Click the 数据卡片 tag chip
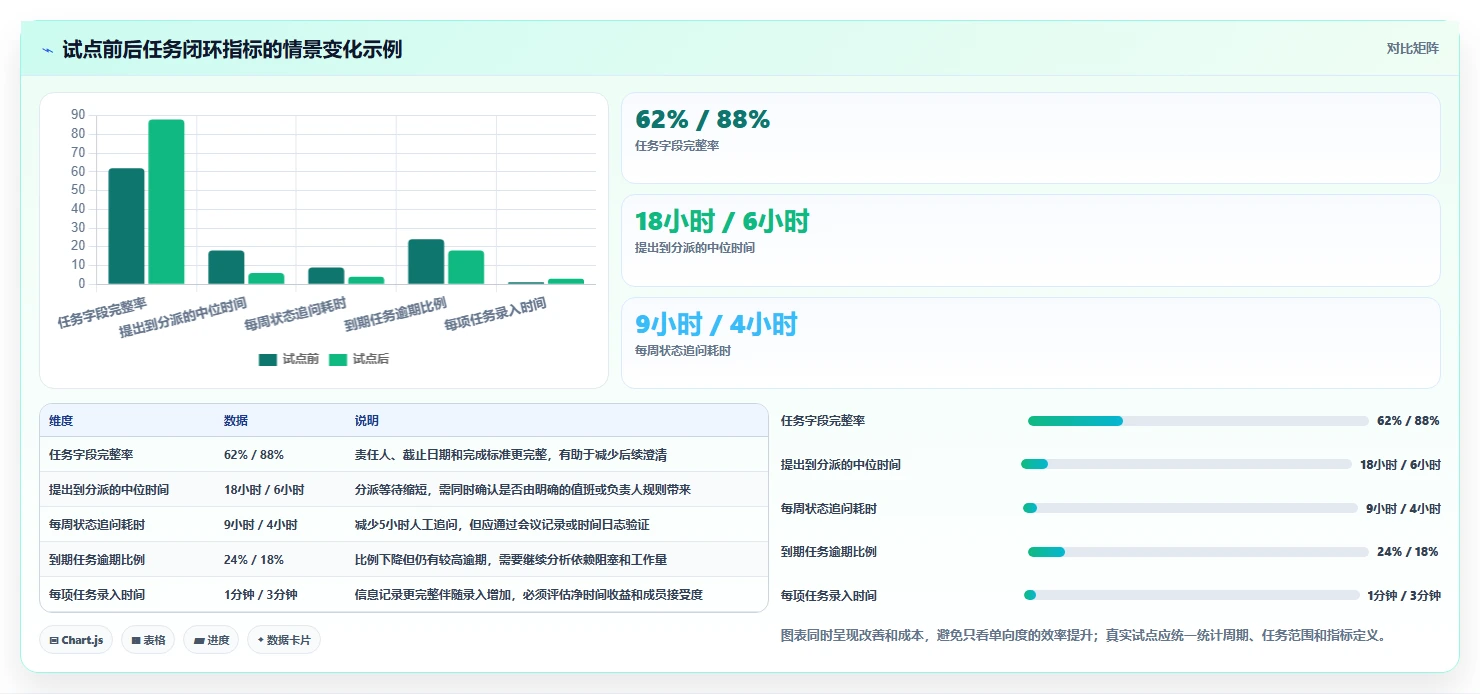This screenshot has height=694, width=1480. [284, 640]
